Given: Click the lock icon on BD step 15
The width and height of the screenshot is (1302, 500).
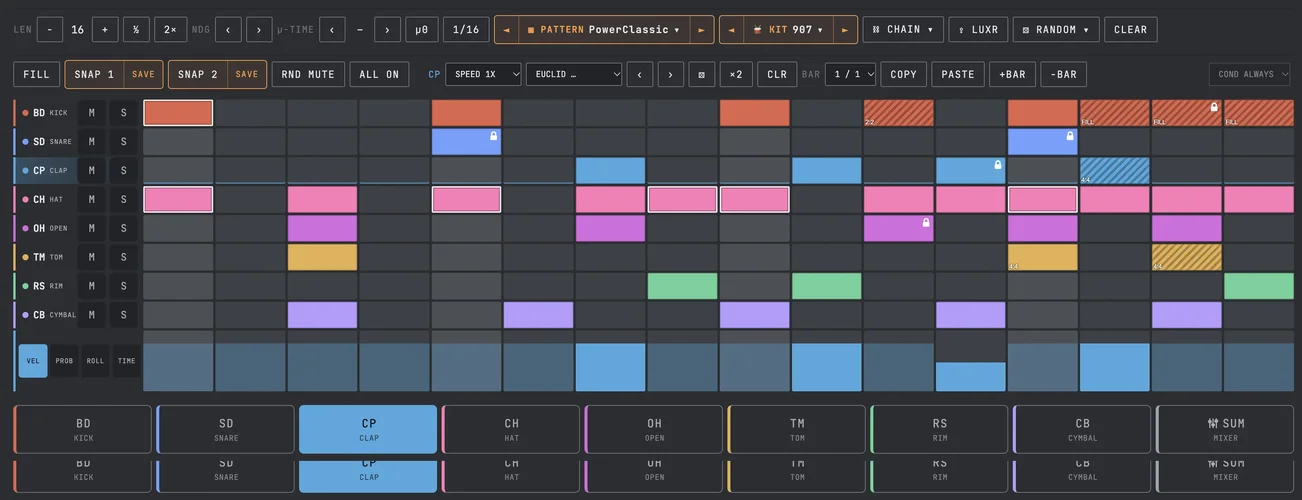Looking at the screenshot, I should tap(1213, 106).
